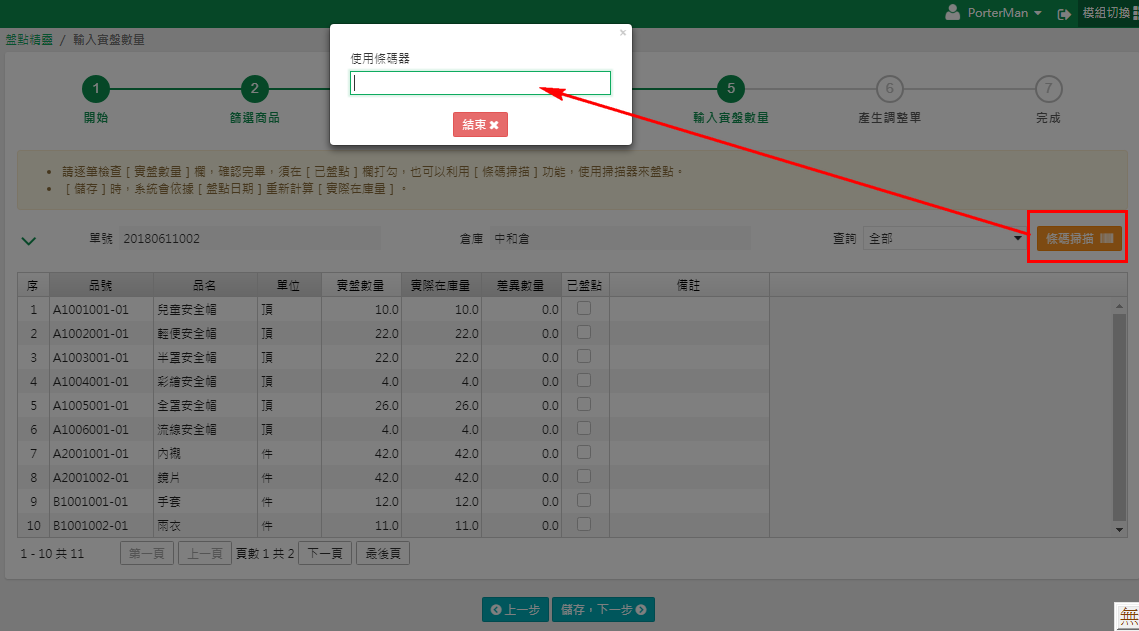This screenshot has width=1139, height=631.
Task: Select item name 流線安全帽
Action: pyautogui.click(x=187, y=429)
